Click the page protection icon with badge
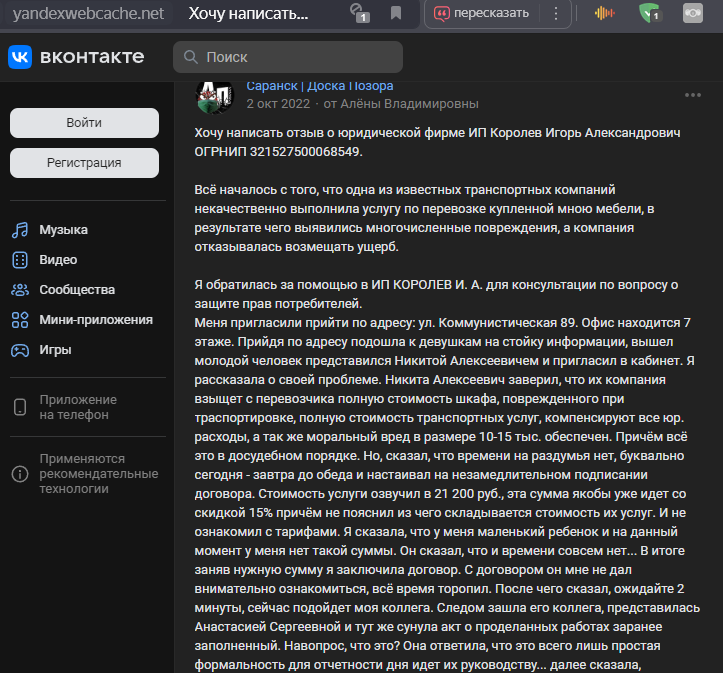This screenshot has height=673, width=723. click(359, 13)
